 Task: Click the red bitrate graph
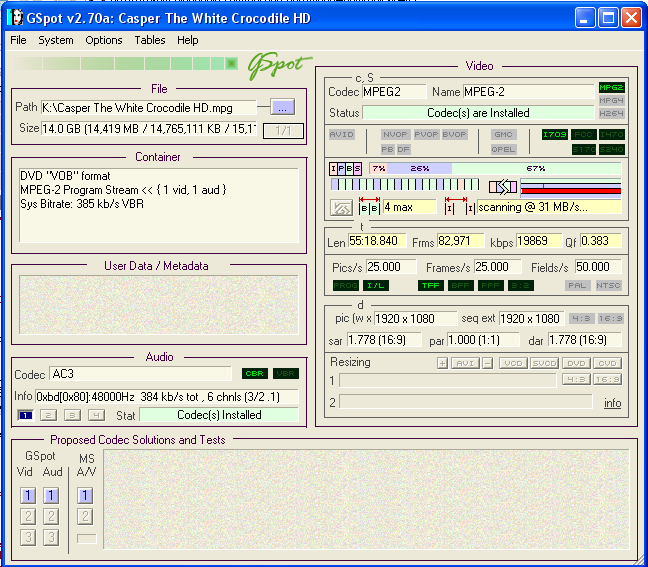point(571,187)
